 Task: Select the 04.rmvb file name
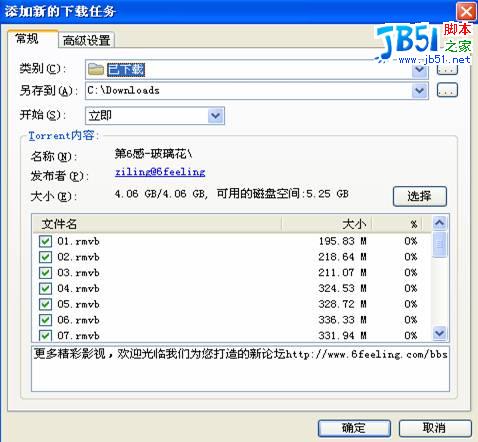click(78, 288)
